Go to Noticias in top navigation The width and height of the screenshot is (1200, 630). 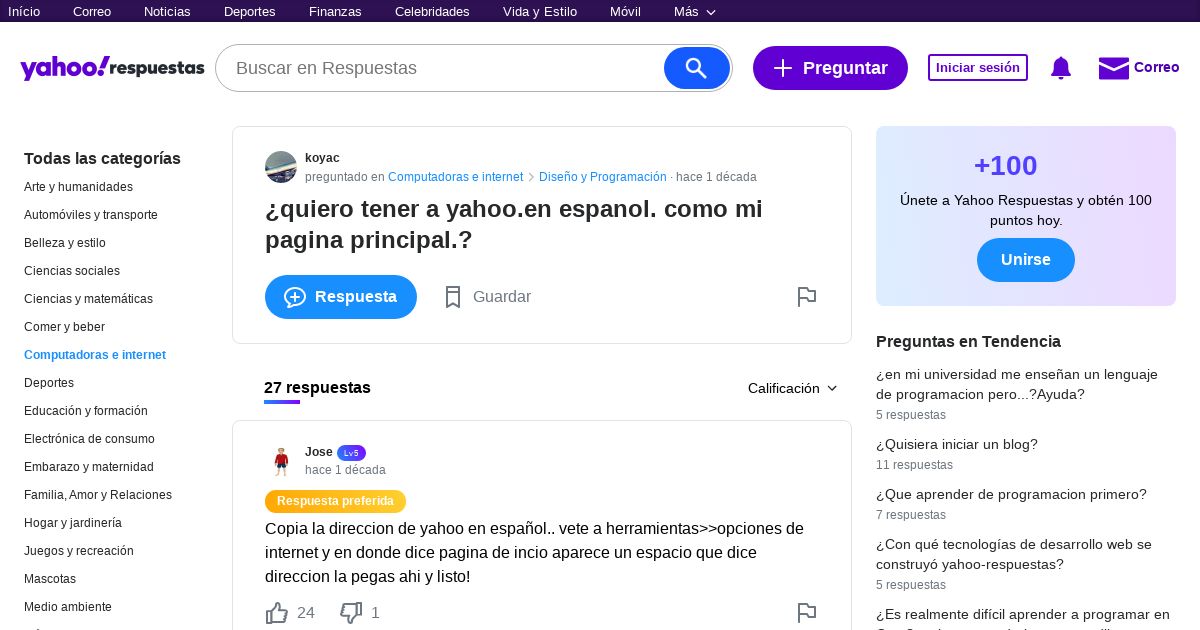(167, 12)
